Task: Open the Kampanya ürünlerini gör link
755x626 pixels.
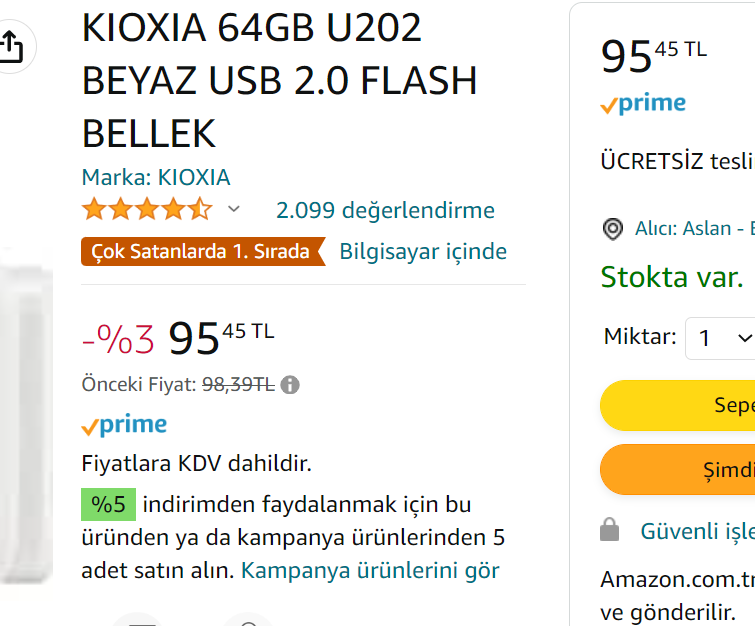Action: pos(370,571)
